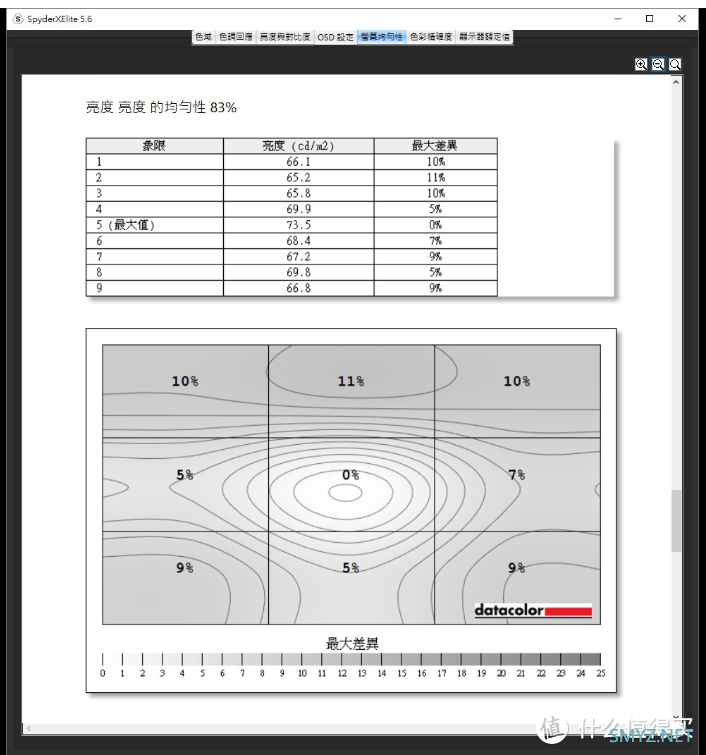The image size is (706, 755).
Task: Click the scrollbar up arrow
Action: (676, 82)
